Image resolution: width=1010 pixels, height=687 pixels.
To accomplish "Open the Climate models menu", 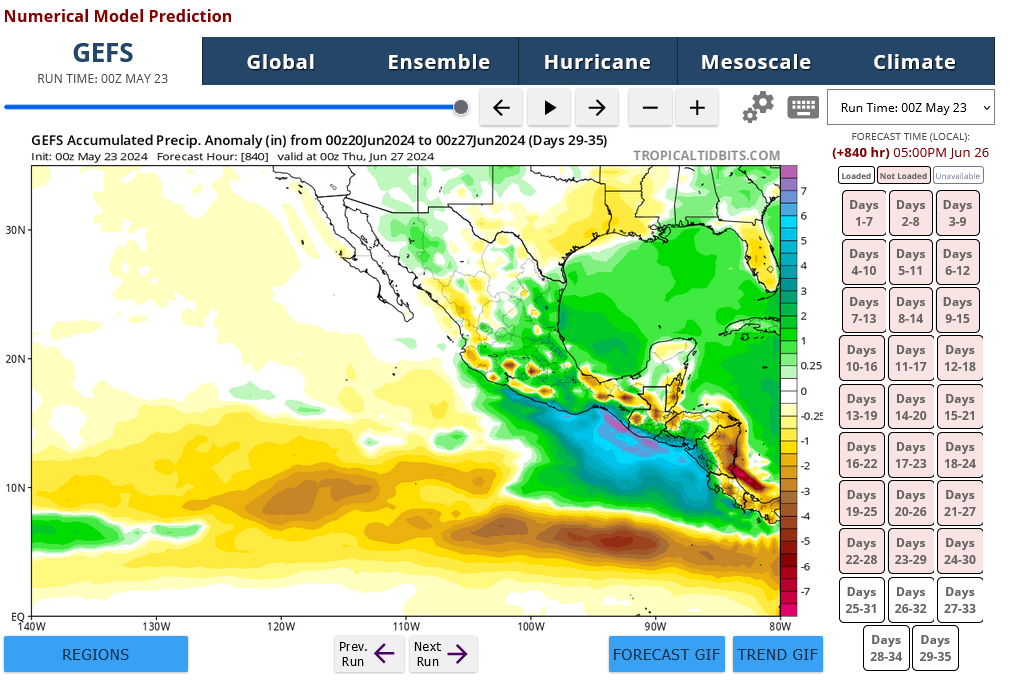I will point(914,62).
